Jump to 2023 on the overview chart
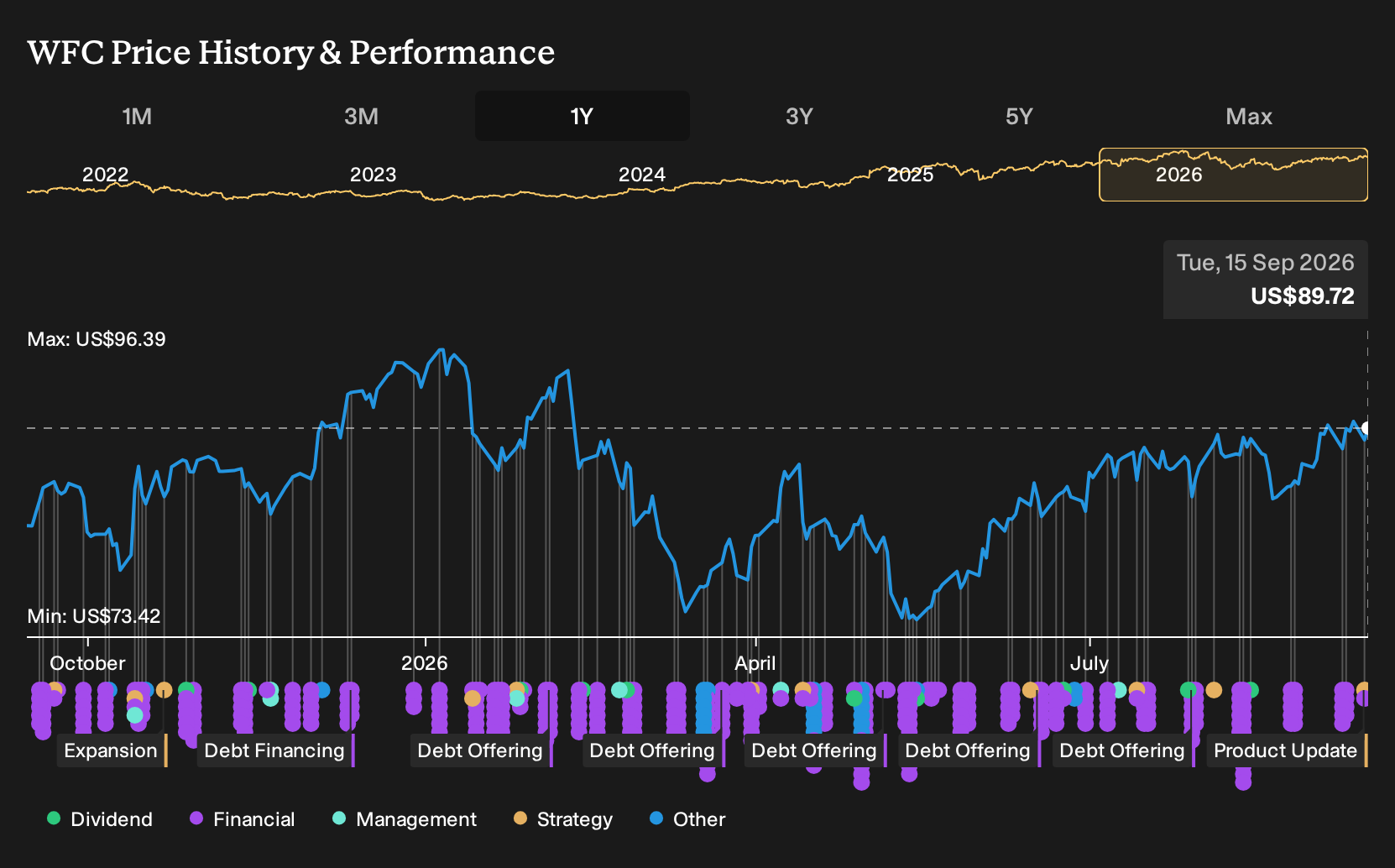Viewport: 1395px width, 868px height. coord(373,175)
